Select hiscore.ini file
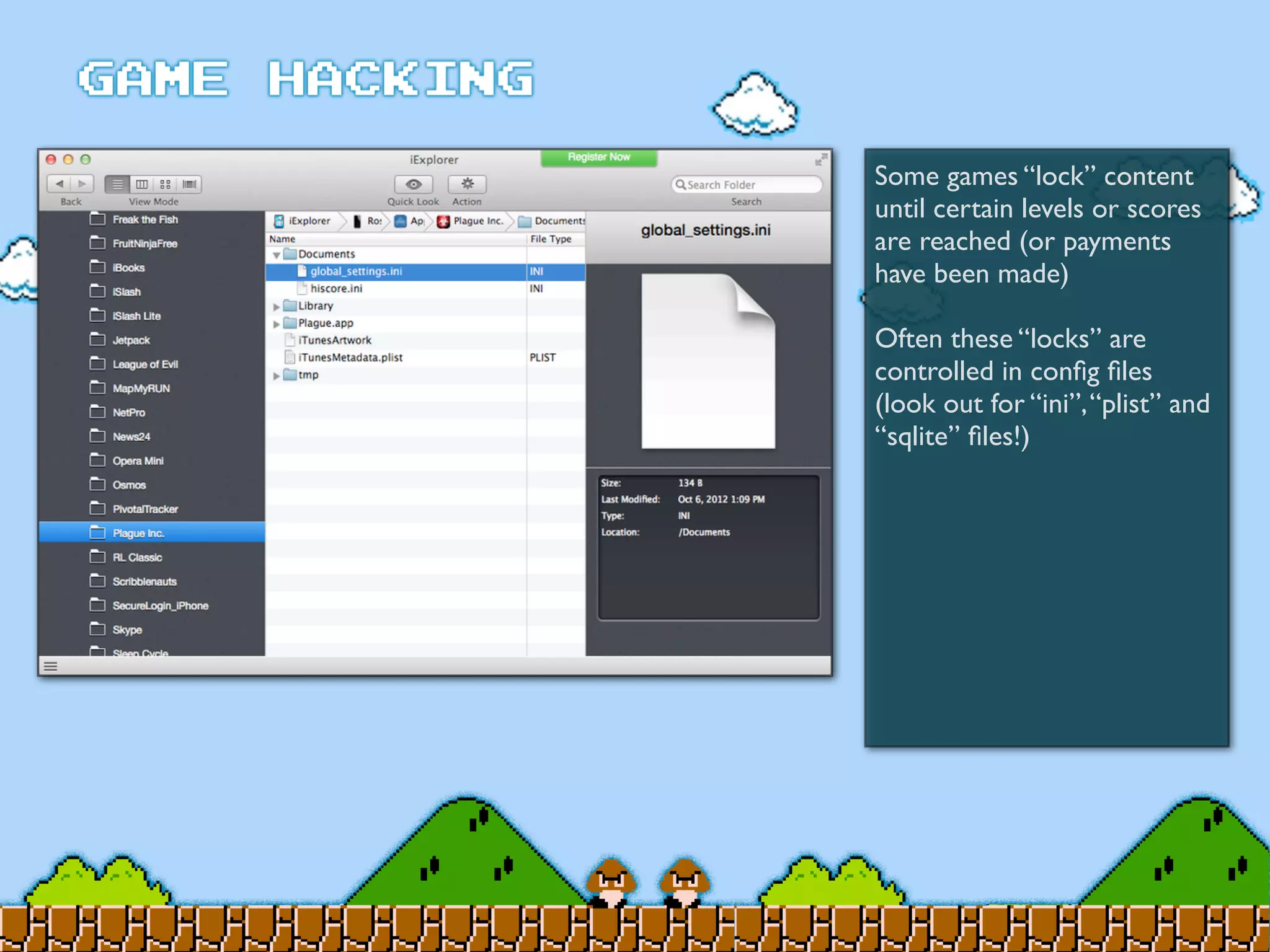The image size is (1270, 952). [336, 289]
